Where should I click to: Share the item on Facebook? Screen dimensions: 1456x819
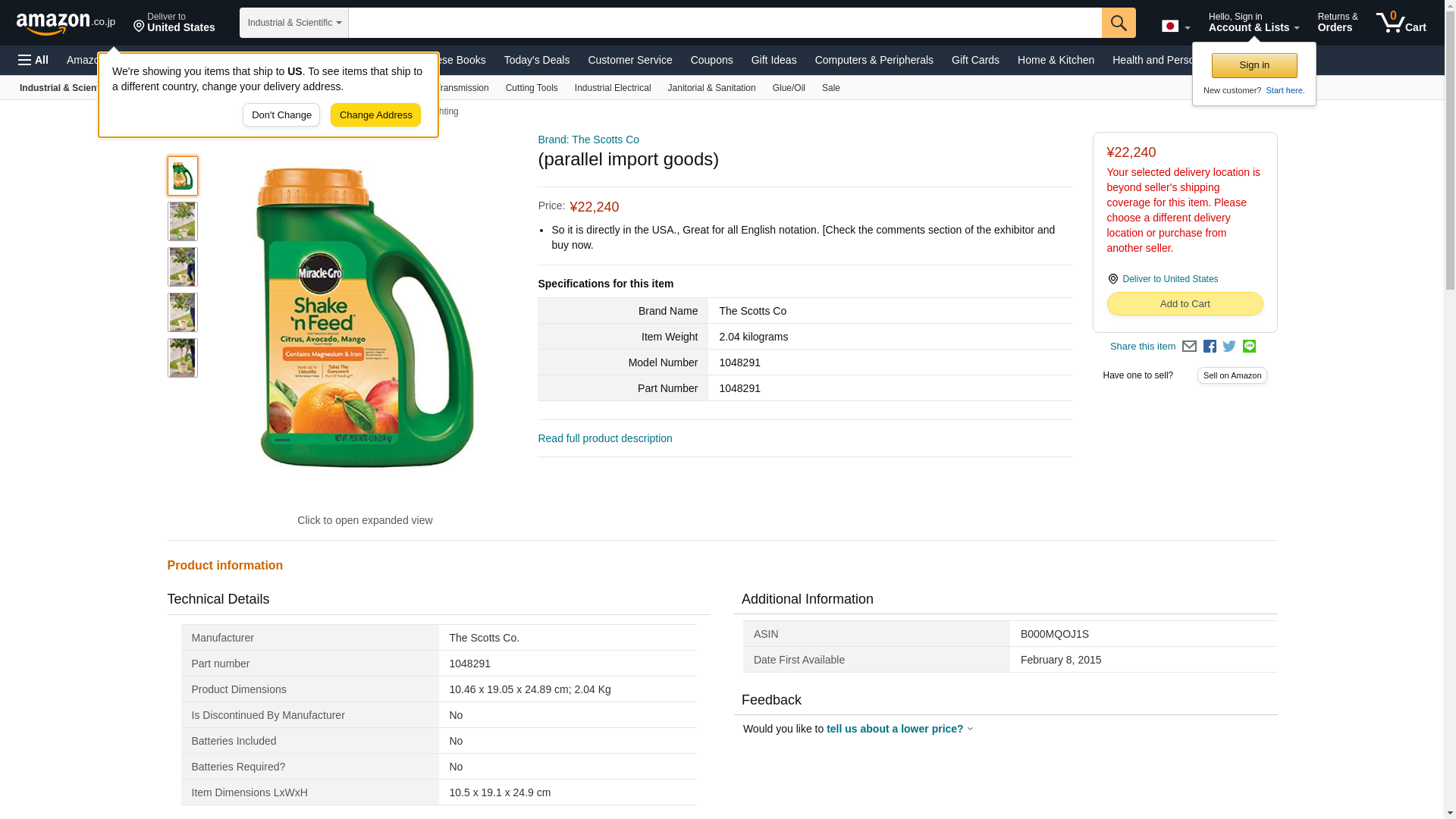(1210, 347)
